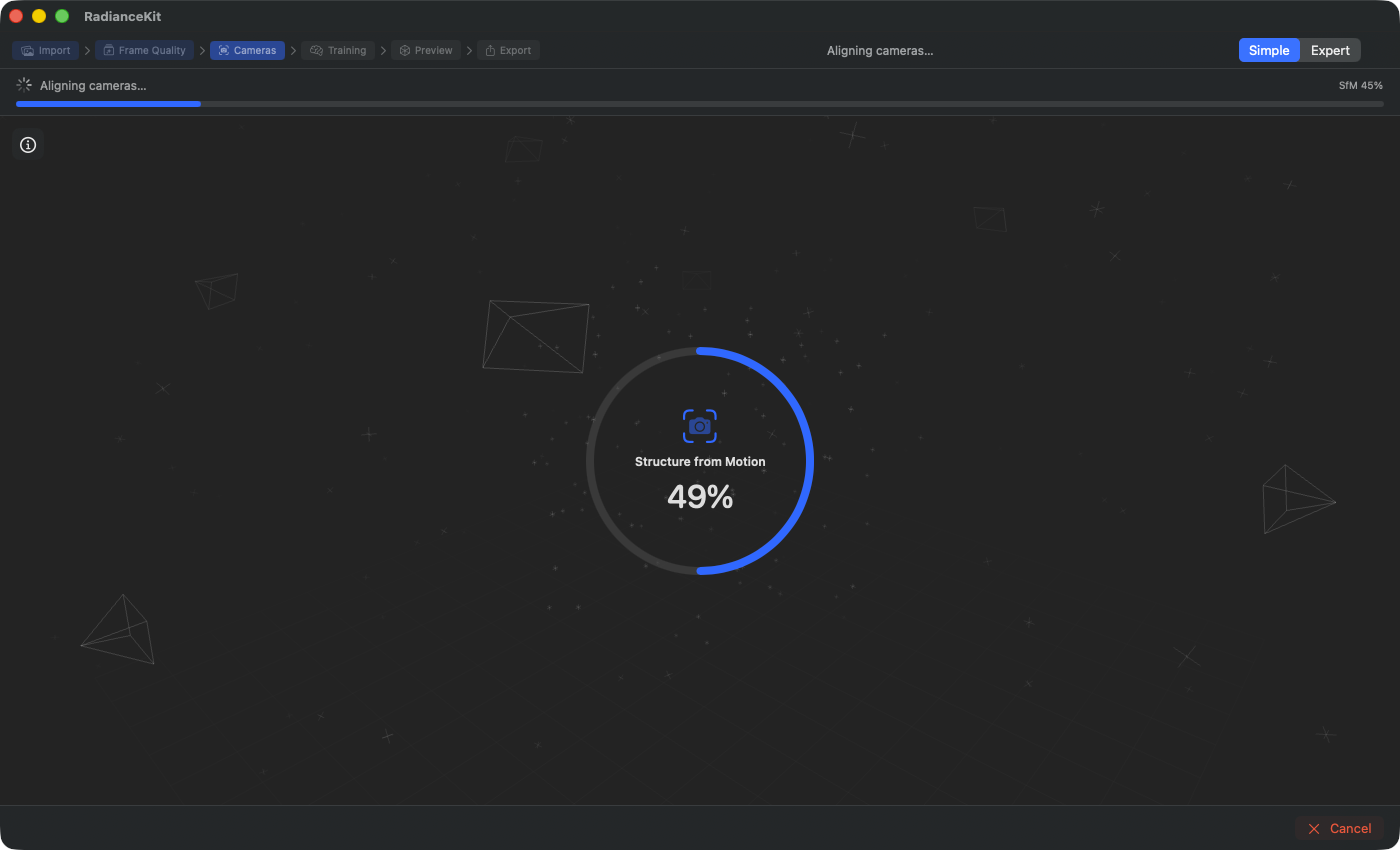Viewport: 1400px width, 850px height.
Task: Click the RadianceKit window title
Action: pyautogui.click(x=122, y=16)
